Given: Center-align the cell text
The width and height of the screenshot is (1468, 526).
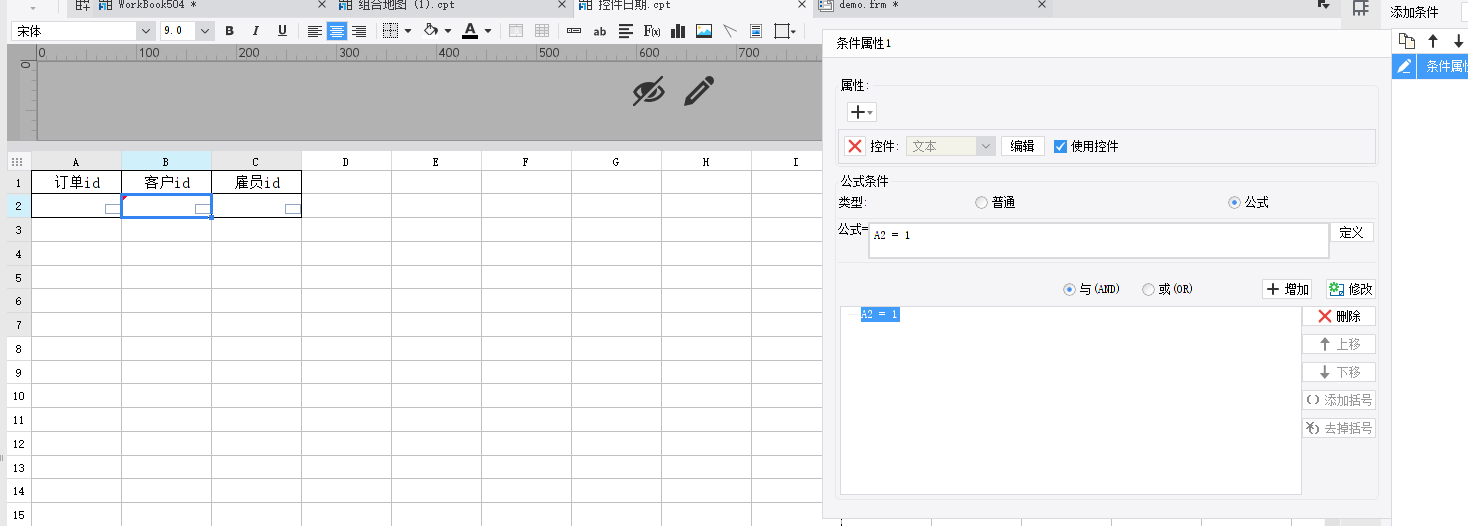Looking at the screenshot, I should (x=337, y=31).
